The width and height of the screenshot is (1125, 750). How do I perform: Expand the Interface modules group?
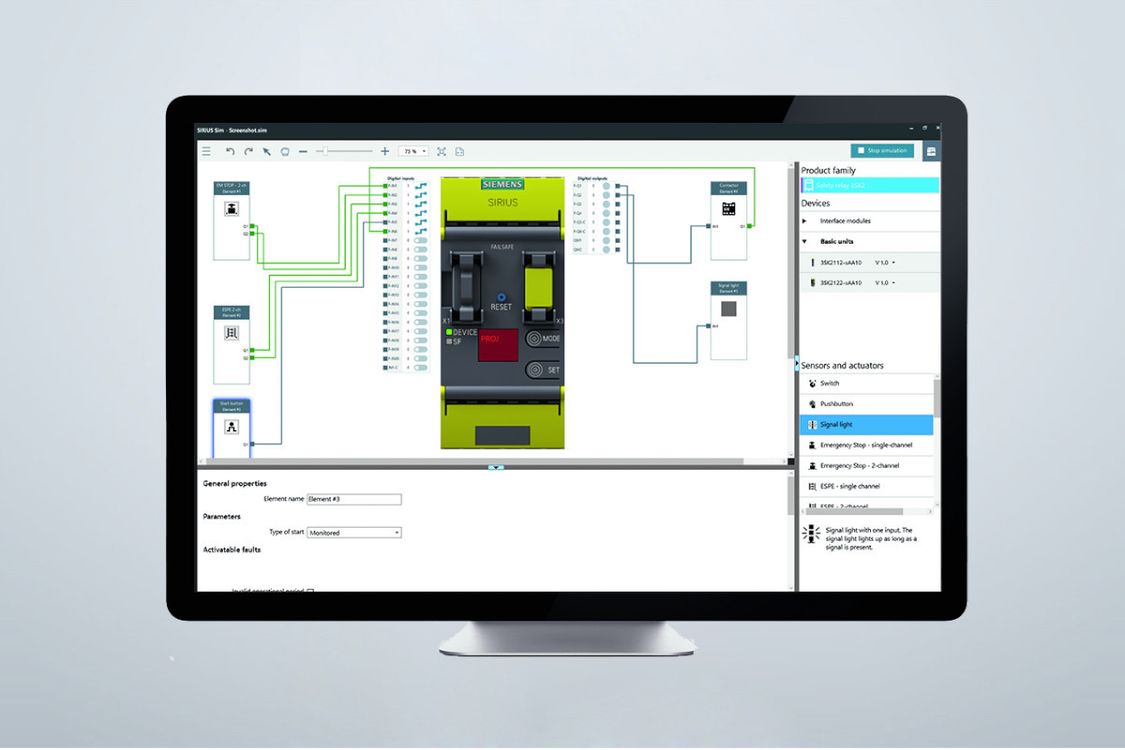(x=804, y=221)
